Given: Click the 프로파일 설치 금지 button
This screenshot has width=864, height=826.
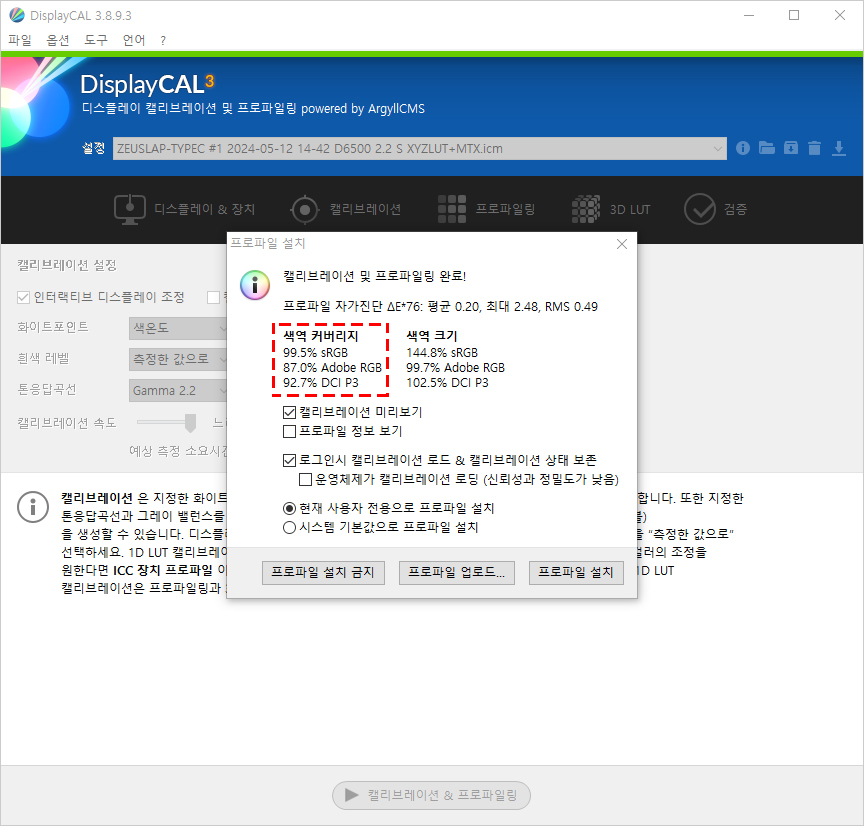Looking at the screenshot, I should tap(323, 573).
